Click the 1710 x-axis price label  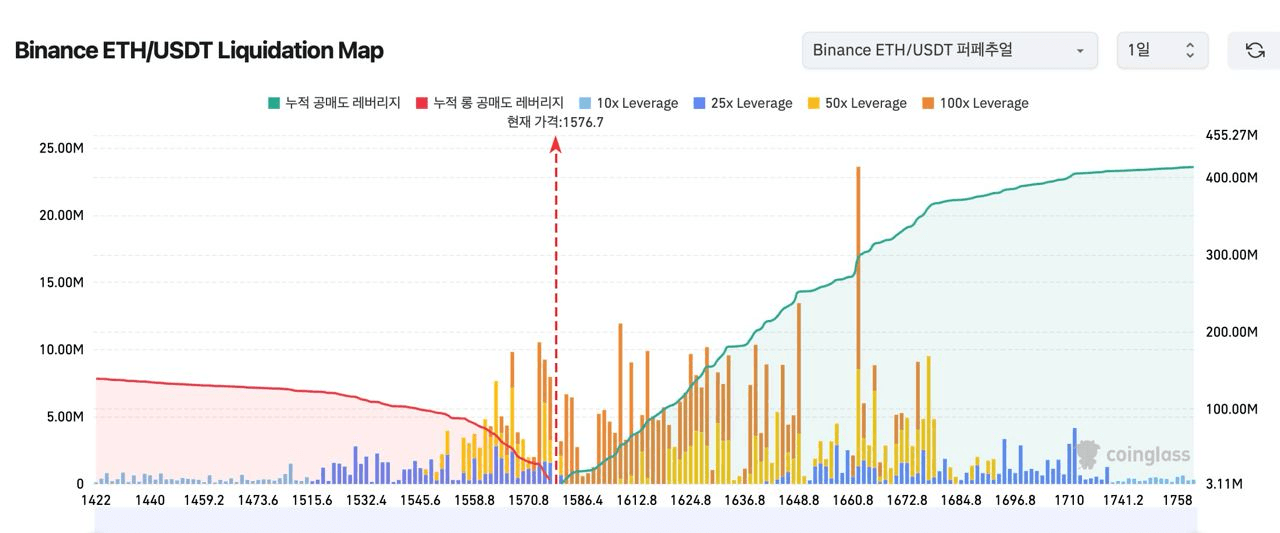[x=1069, y=500]
